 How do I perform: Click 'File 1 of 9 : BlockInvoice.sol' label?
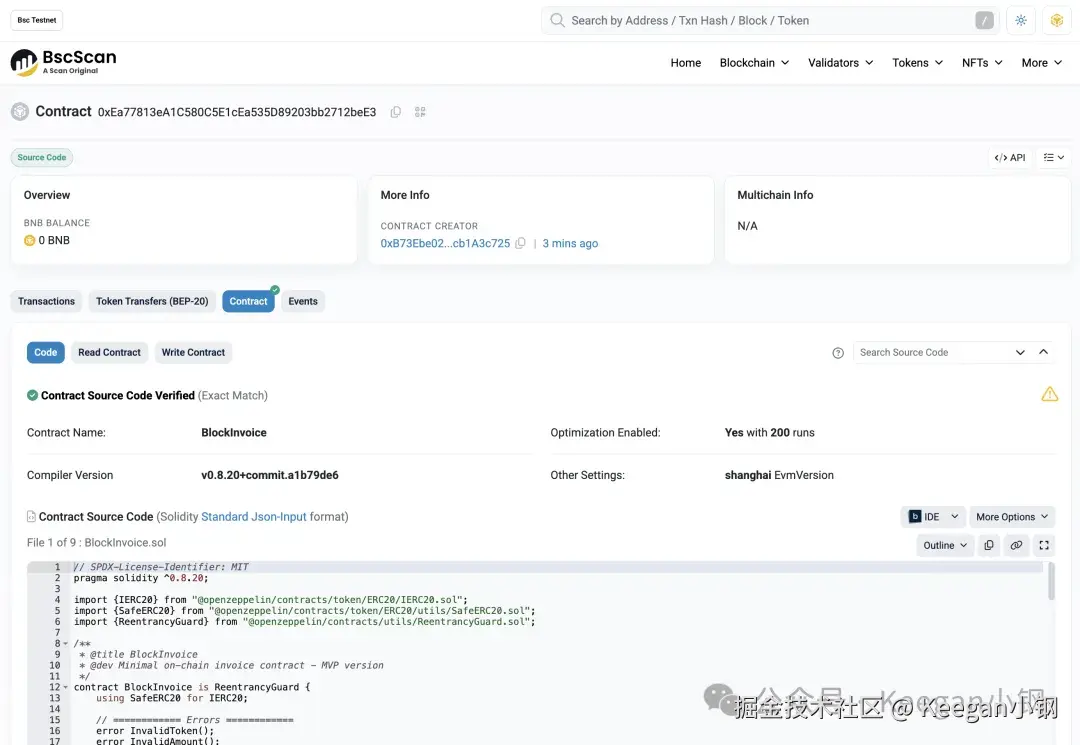click(96, 543)
